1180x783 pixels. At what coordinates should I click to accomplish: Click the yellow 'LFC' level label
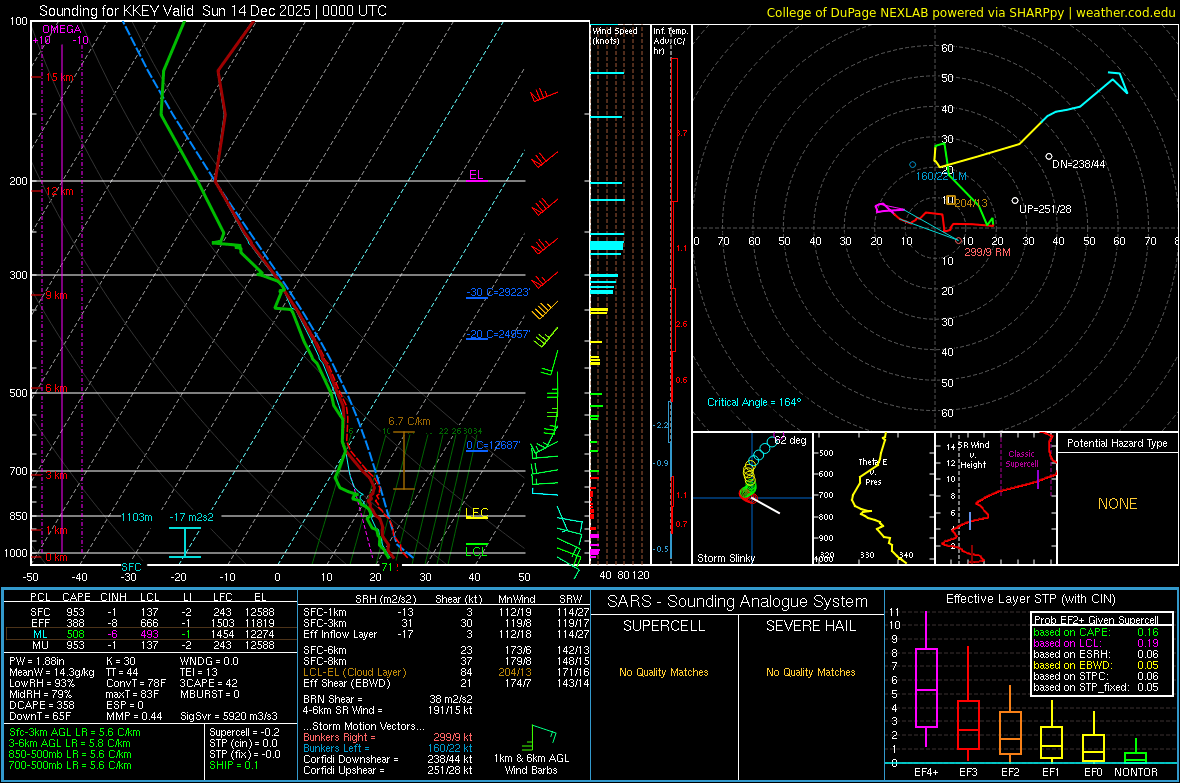coord(477,513)
